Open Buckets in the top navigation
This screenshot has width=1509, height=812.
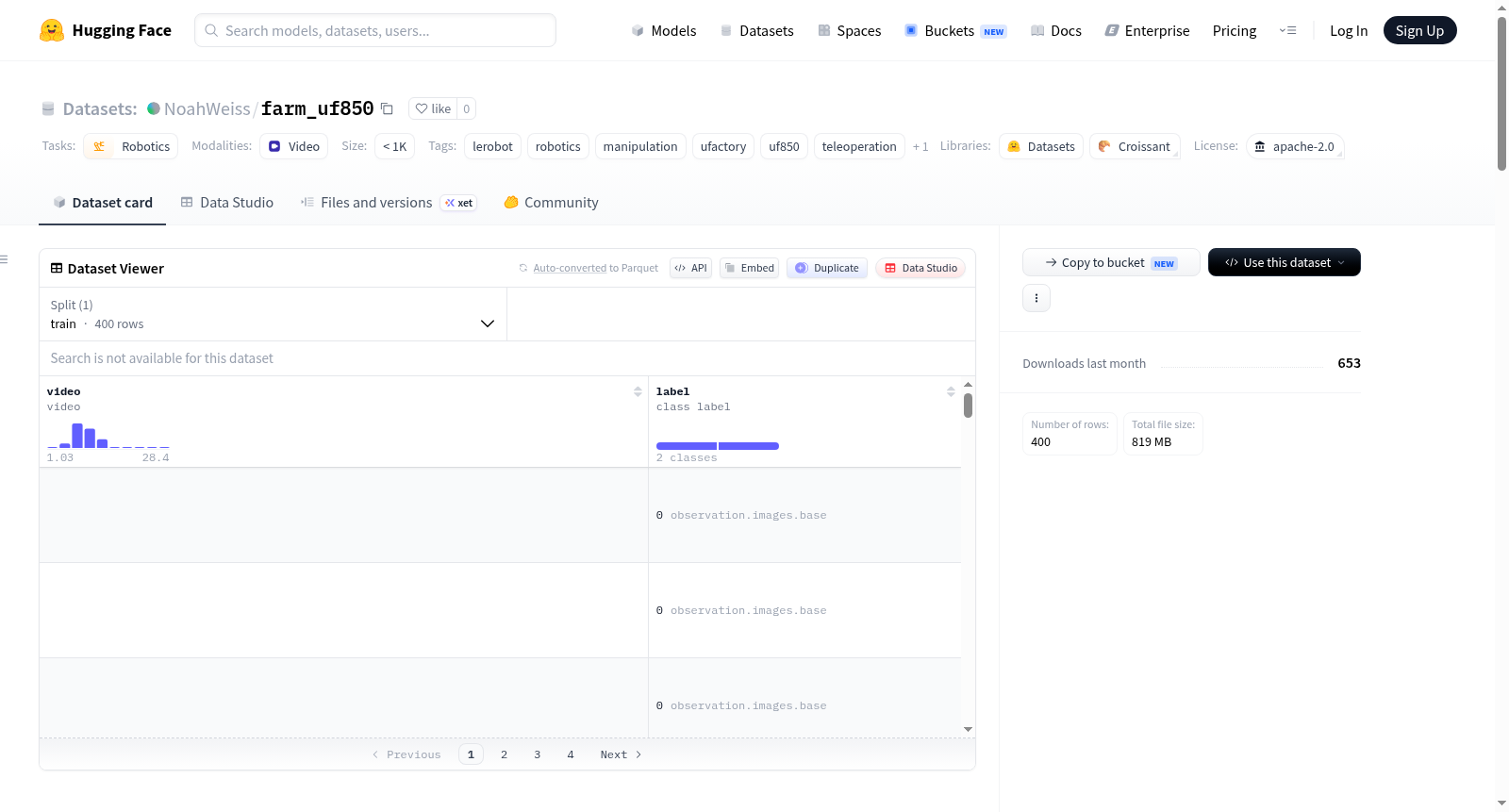click(x=955, y=30)
